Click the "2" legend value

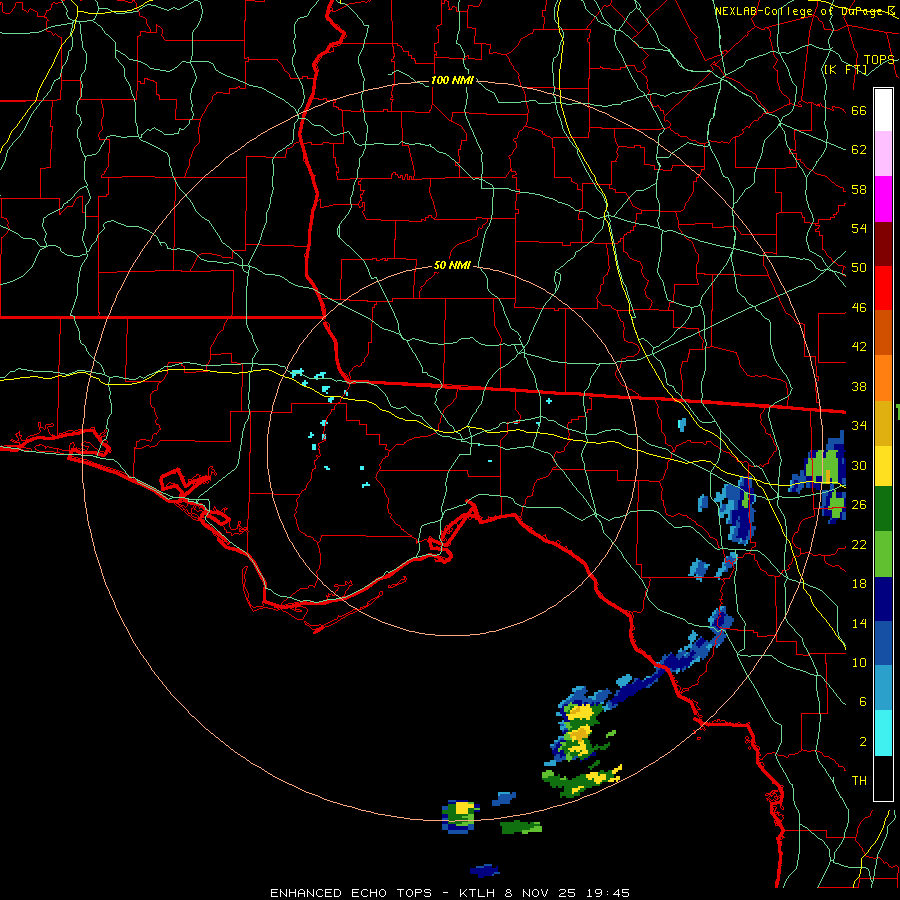[x=863, y=742]
